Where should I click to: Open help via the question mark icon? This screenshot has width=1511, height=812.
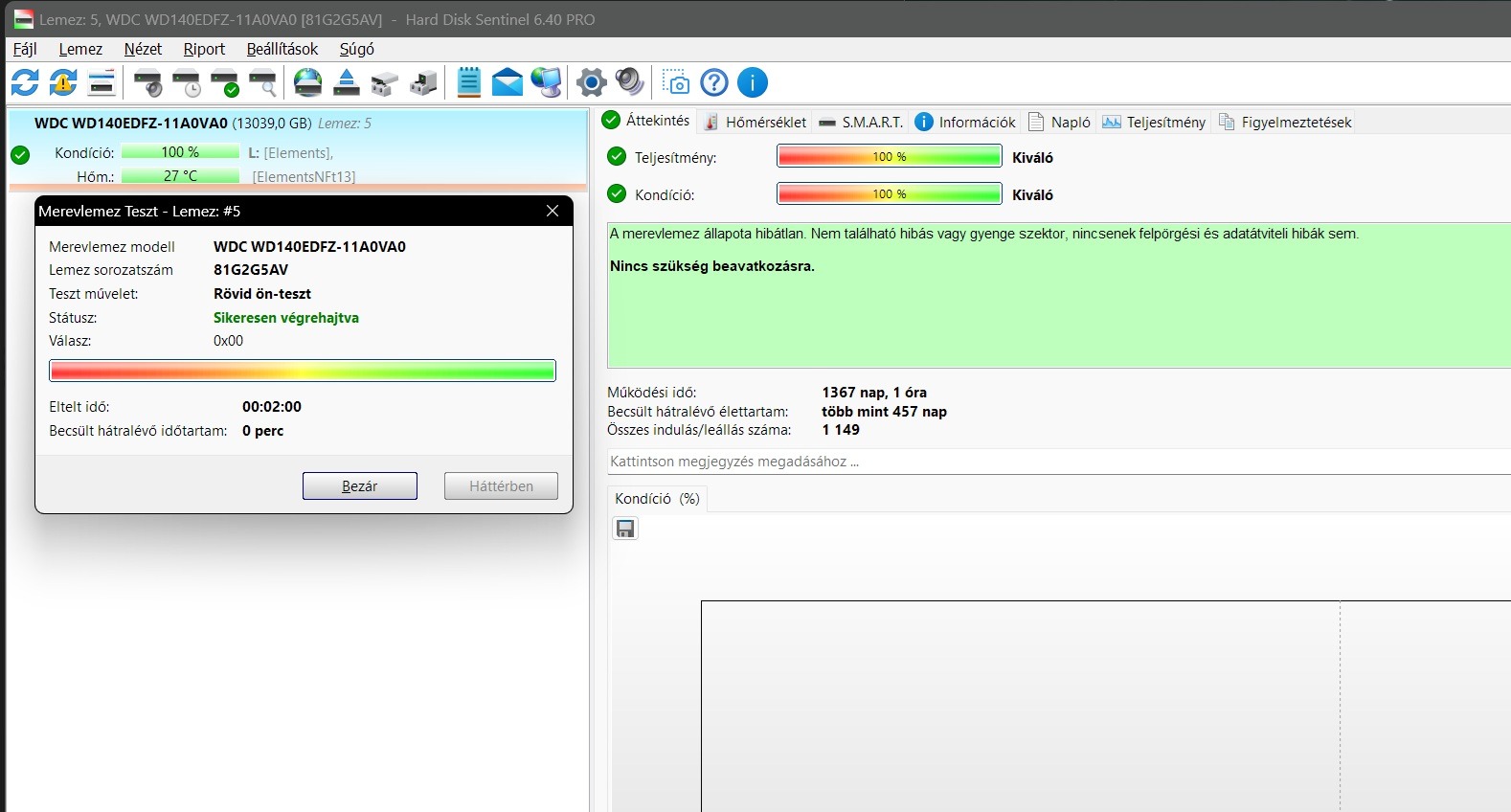(x=714, y=83)
